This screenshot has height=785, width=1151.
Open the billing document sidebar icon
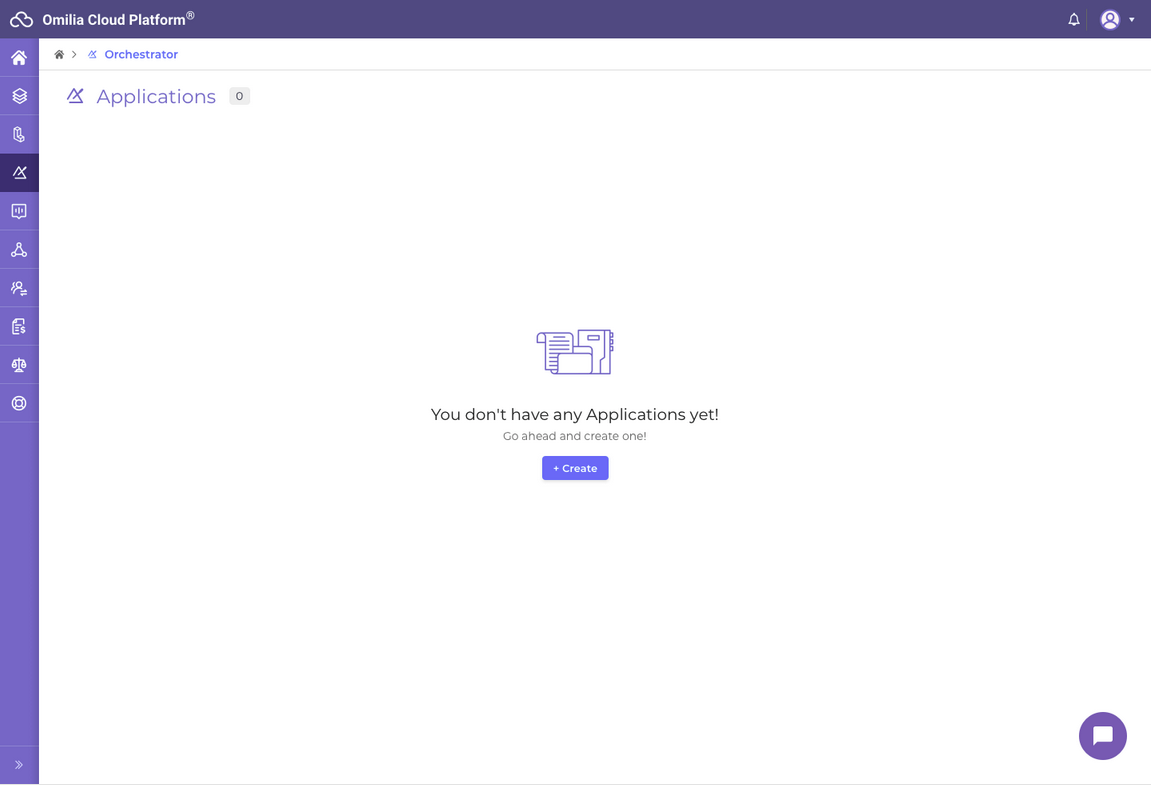tap(19, 326)
